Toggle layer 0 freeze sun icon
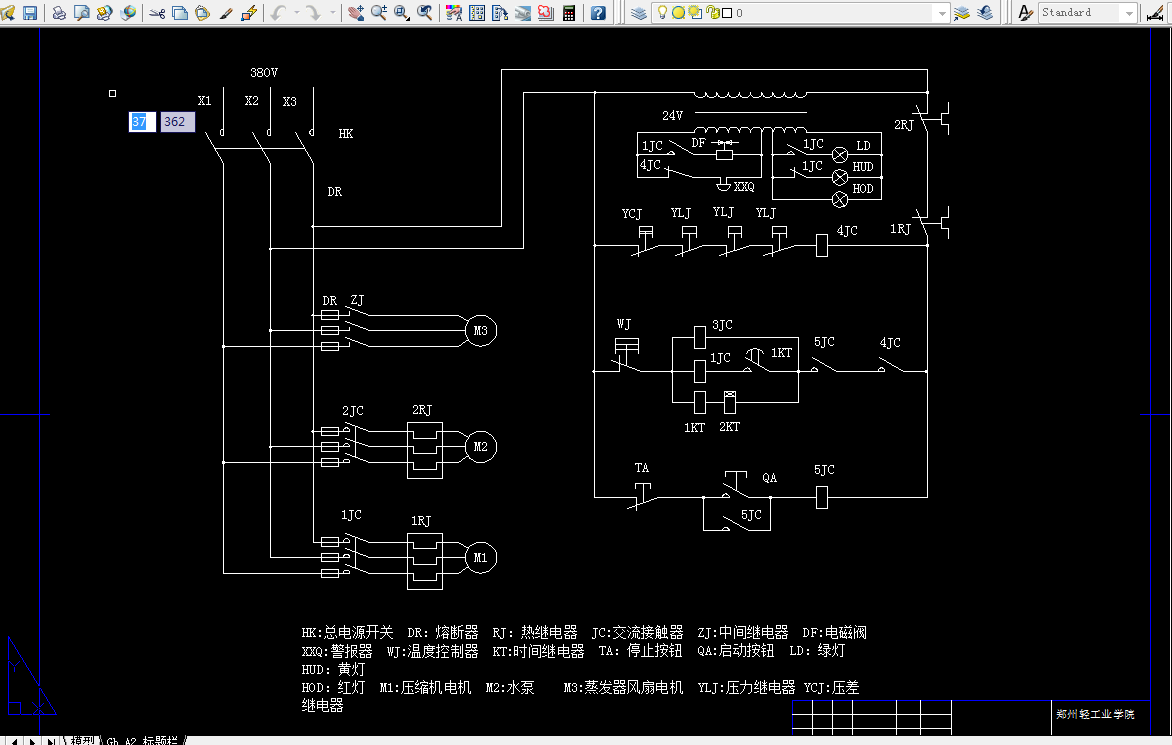Screen dimensions: 1172x745 (x=678, y=13)
